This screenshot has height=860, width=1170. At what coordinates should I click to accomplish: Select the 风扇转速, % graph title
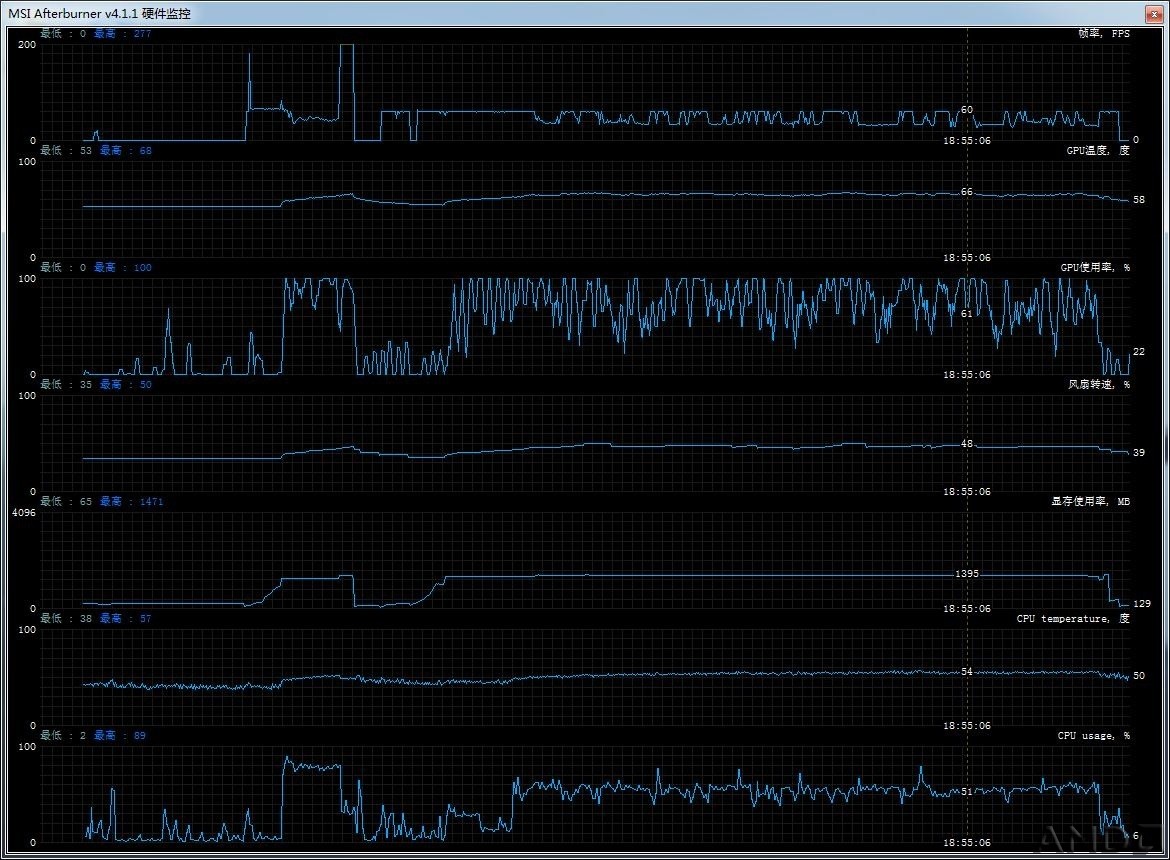pos(1098,385)
